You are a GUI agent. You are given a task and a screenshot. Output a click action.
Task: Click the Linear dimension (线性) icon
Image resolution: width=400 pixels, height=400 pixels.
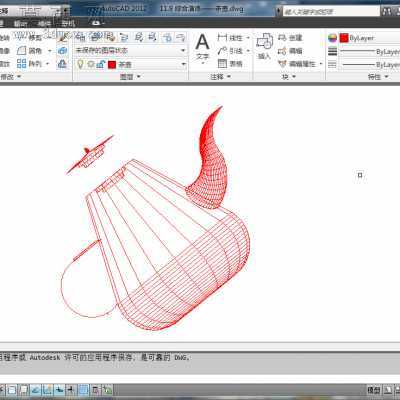click(x=222, y=37)
